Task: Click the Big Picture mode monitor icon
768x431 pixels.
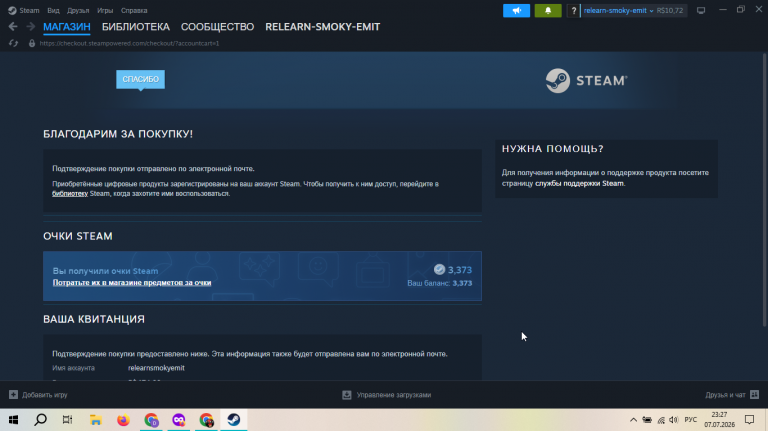Action: point(701,10)
